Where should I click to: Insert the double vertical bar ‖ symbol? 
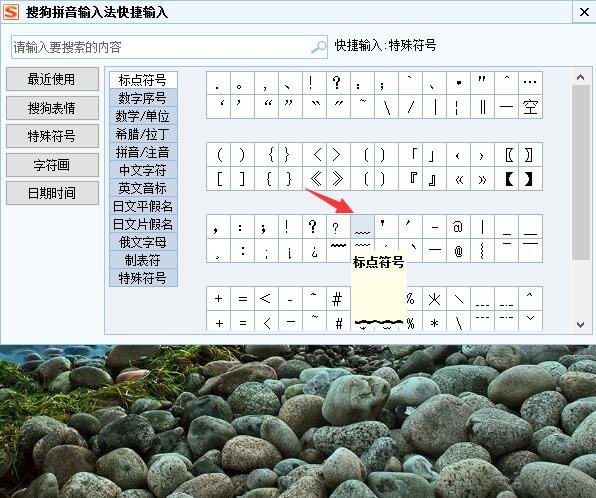(x=482, y=107)
